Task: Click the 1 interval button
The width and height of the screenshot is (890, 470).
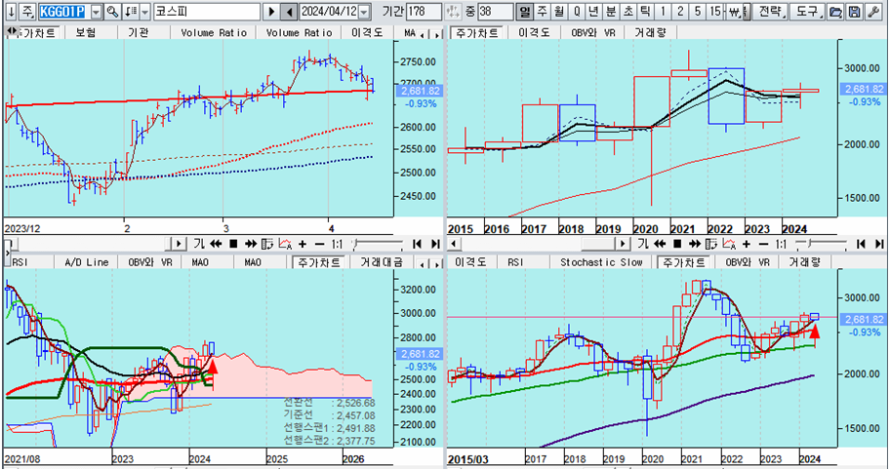Action: tap(662, 11)
